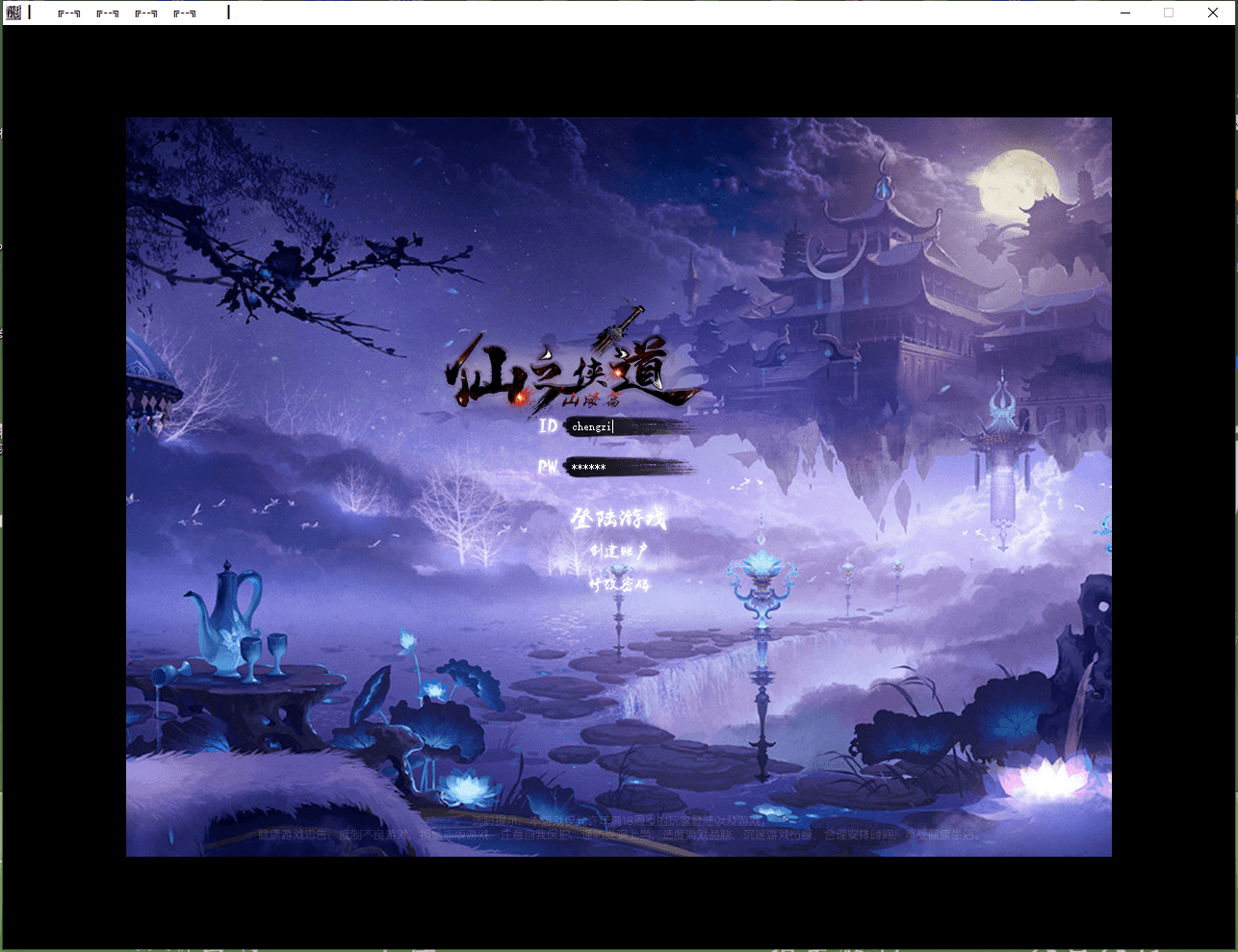Open the 修改密码 change password link
The image size is (1238, 952).
[x=619, y=584]
